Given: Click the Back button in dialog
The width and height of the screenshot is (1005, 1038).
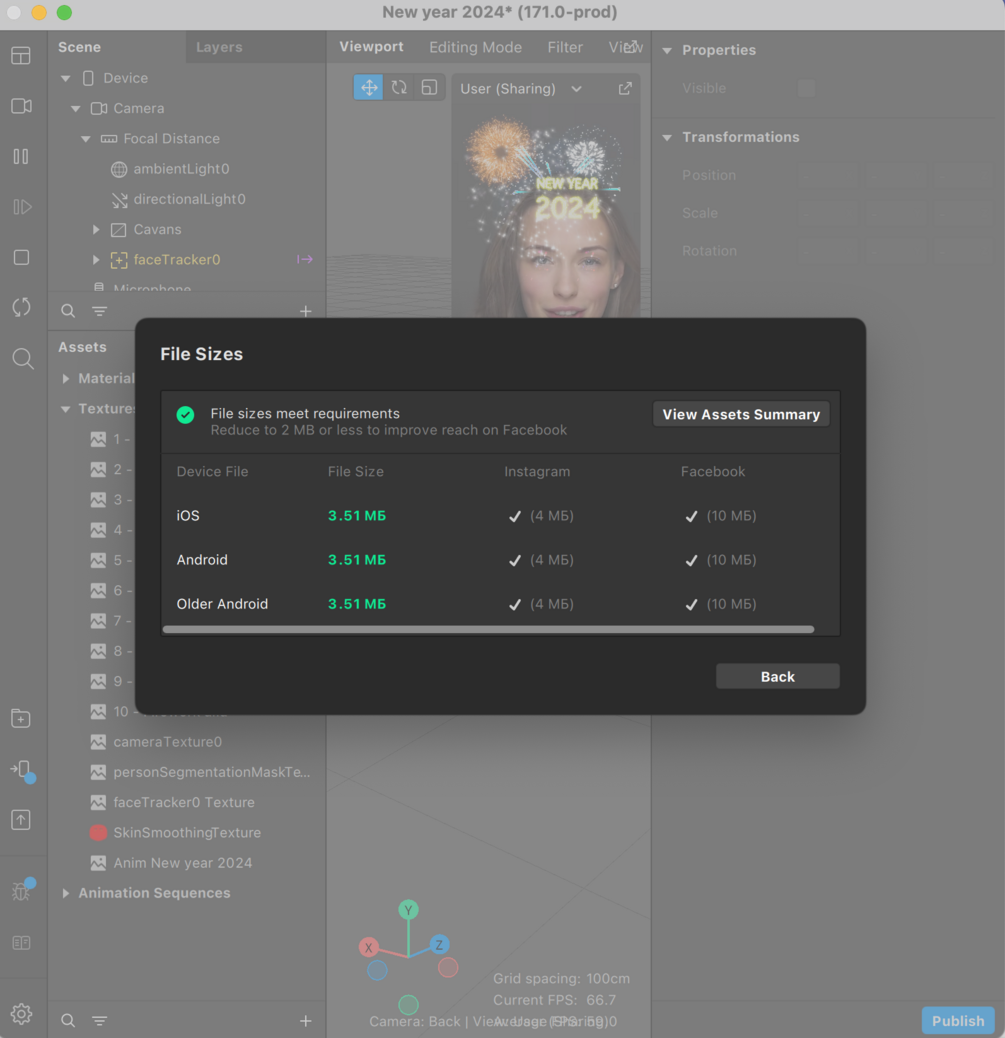Looking at the screenshot, I should pyautogui.click(x=778, y=677).
